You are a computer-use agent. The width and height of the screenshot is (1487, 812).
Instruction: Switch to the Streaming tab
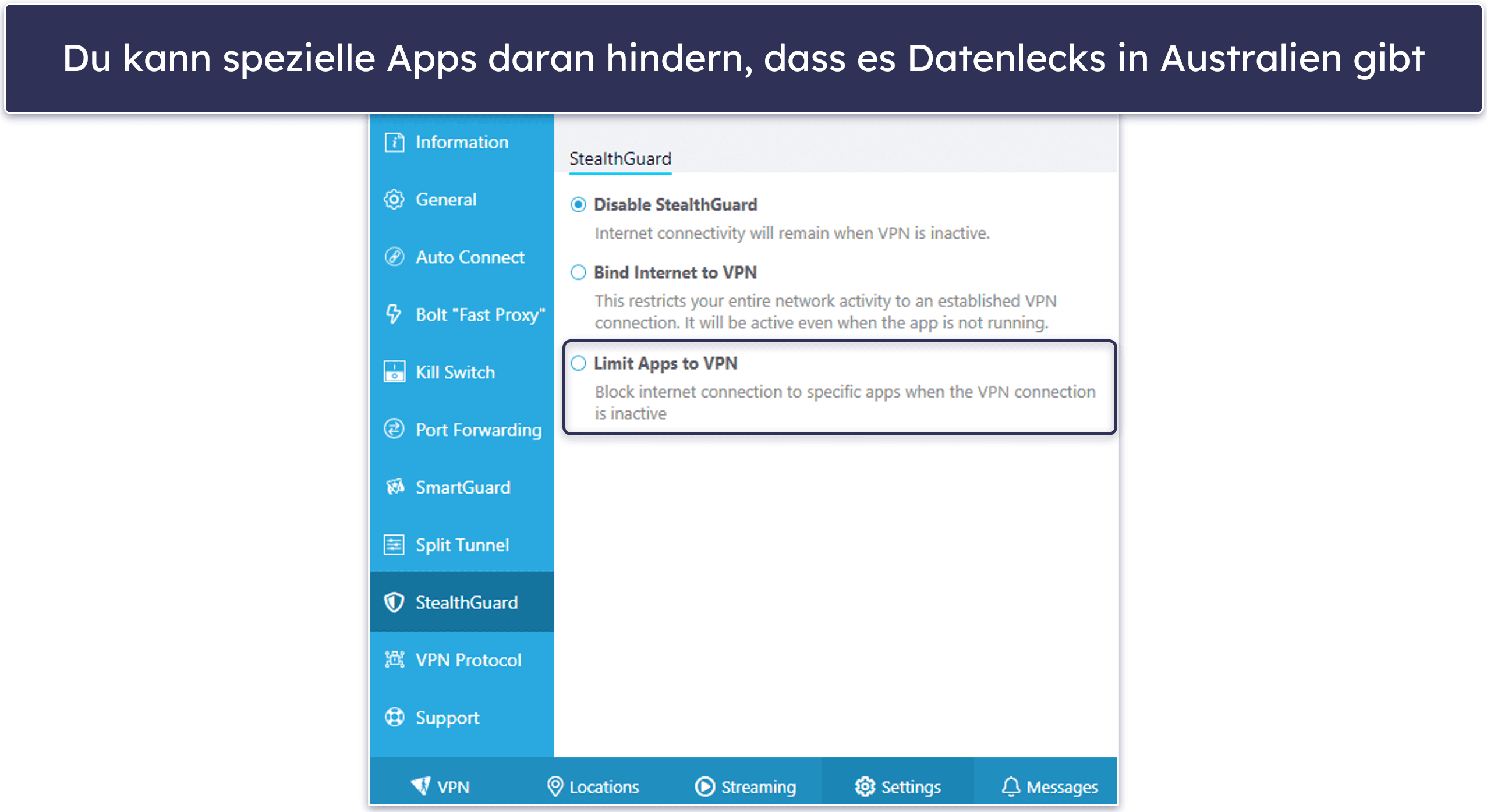(745, 786)
